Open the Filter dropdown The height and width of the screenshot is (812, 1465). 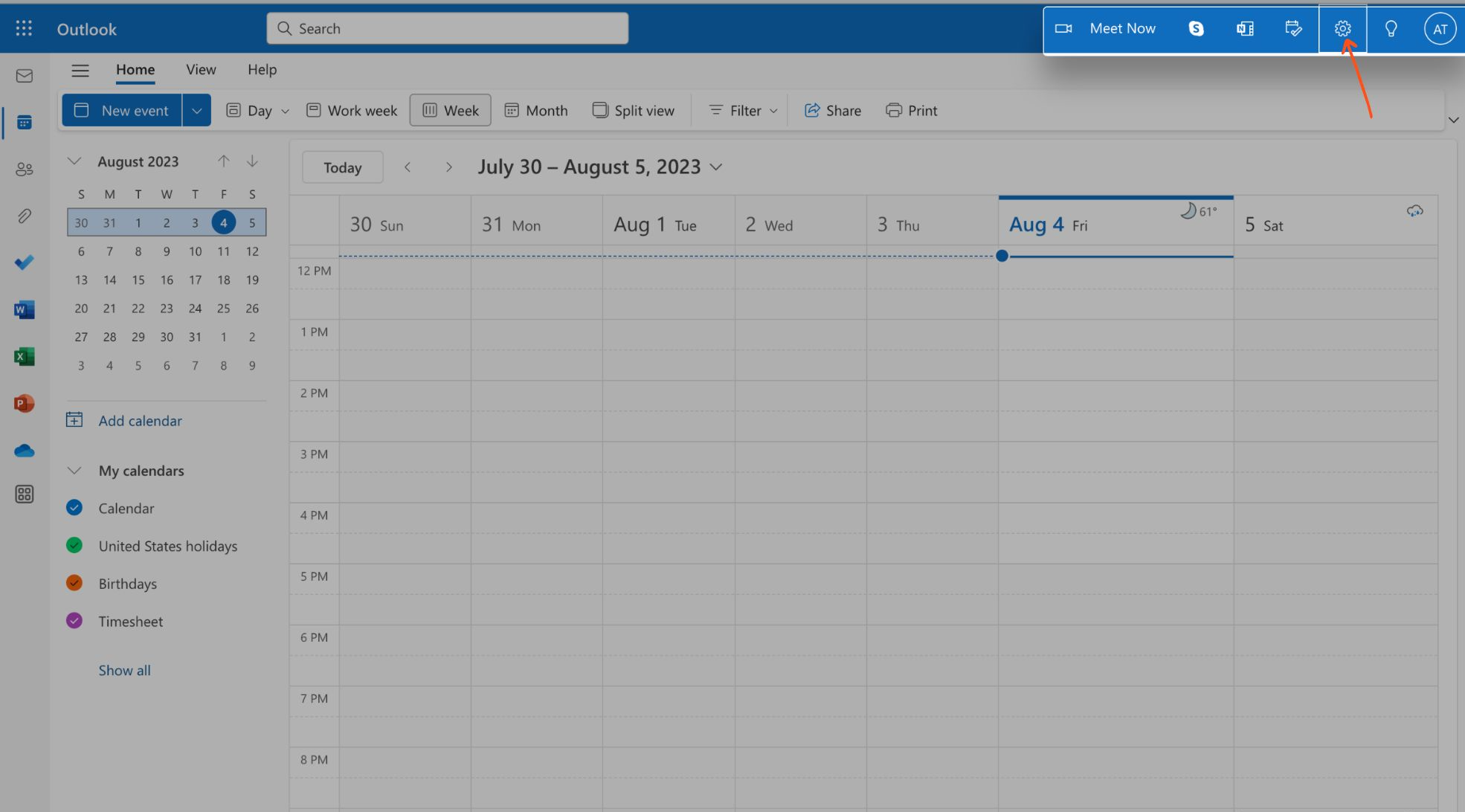(x=743, y=111)
